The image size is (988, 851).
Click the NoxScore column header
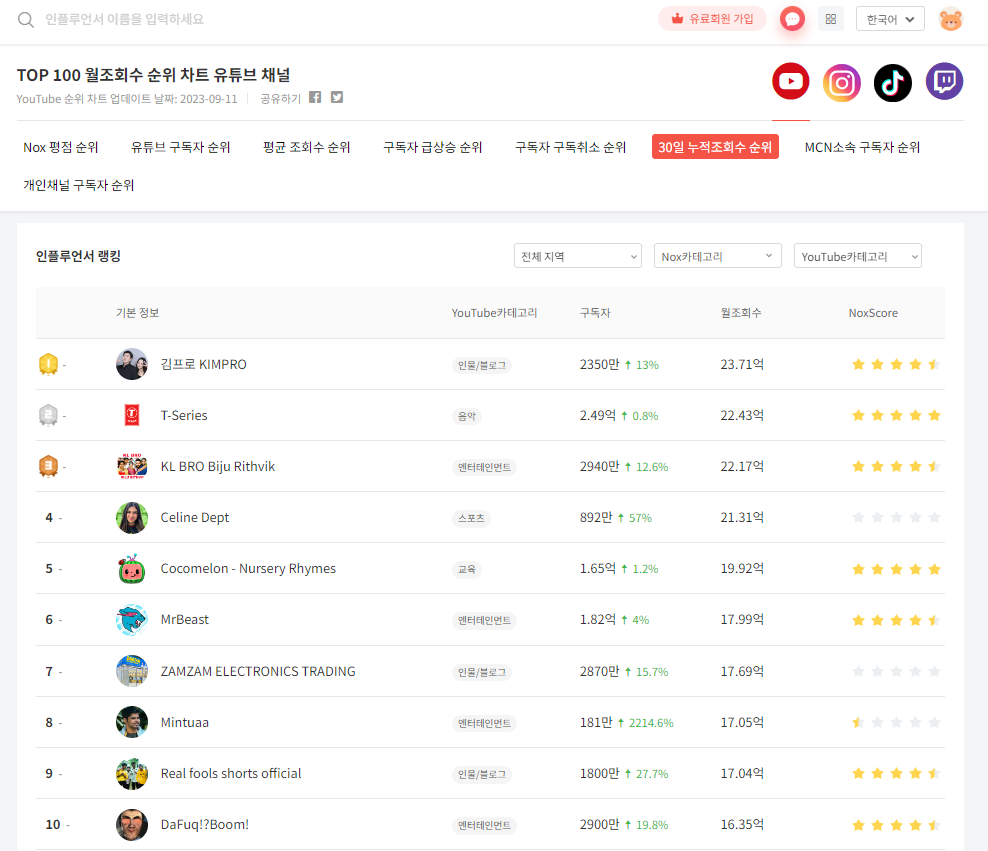click(x=873, y=313)
